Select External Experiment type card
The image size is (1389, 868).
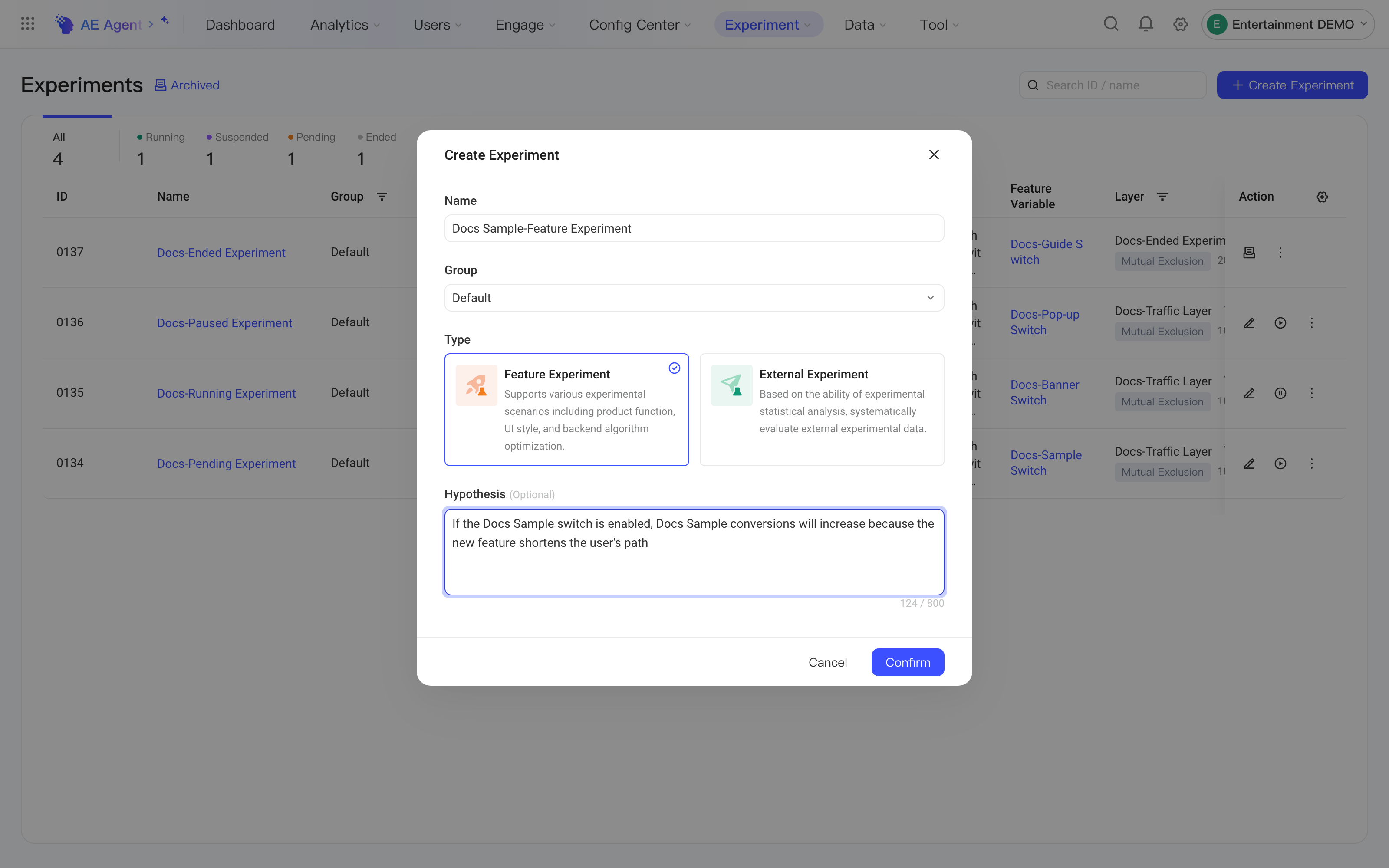tap(822, 409)
